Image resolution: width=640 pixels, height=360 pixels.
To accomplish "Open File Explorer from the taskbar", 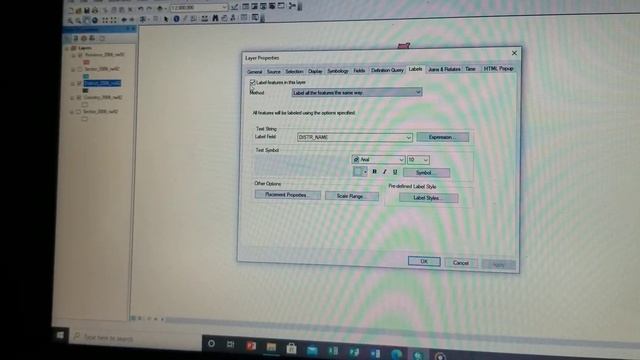I will tap(271, 347).
